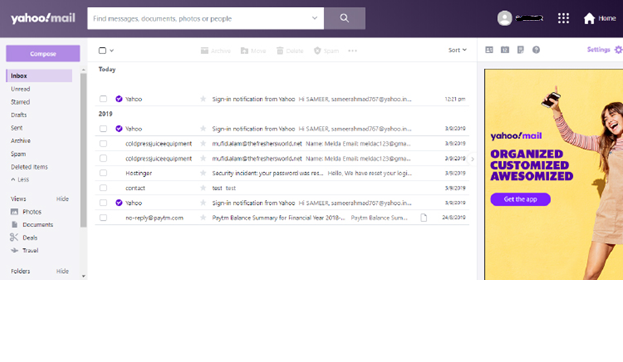Click the Yahoo Mail advertisement banner
The image size is (623, 362).
coord(553,174)
